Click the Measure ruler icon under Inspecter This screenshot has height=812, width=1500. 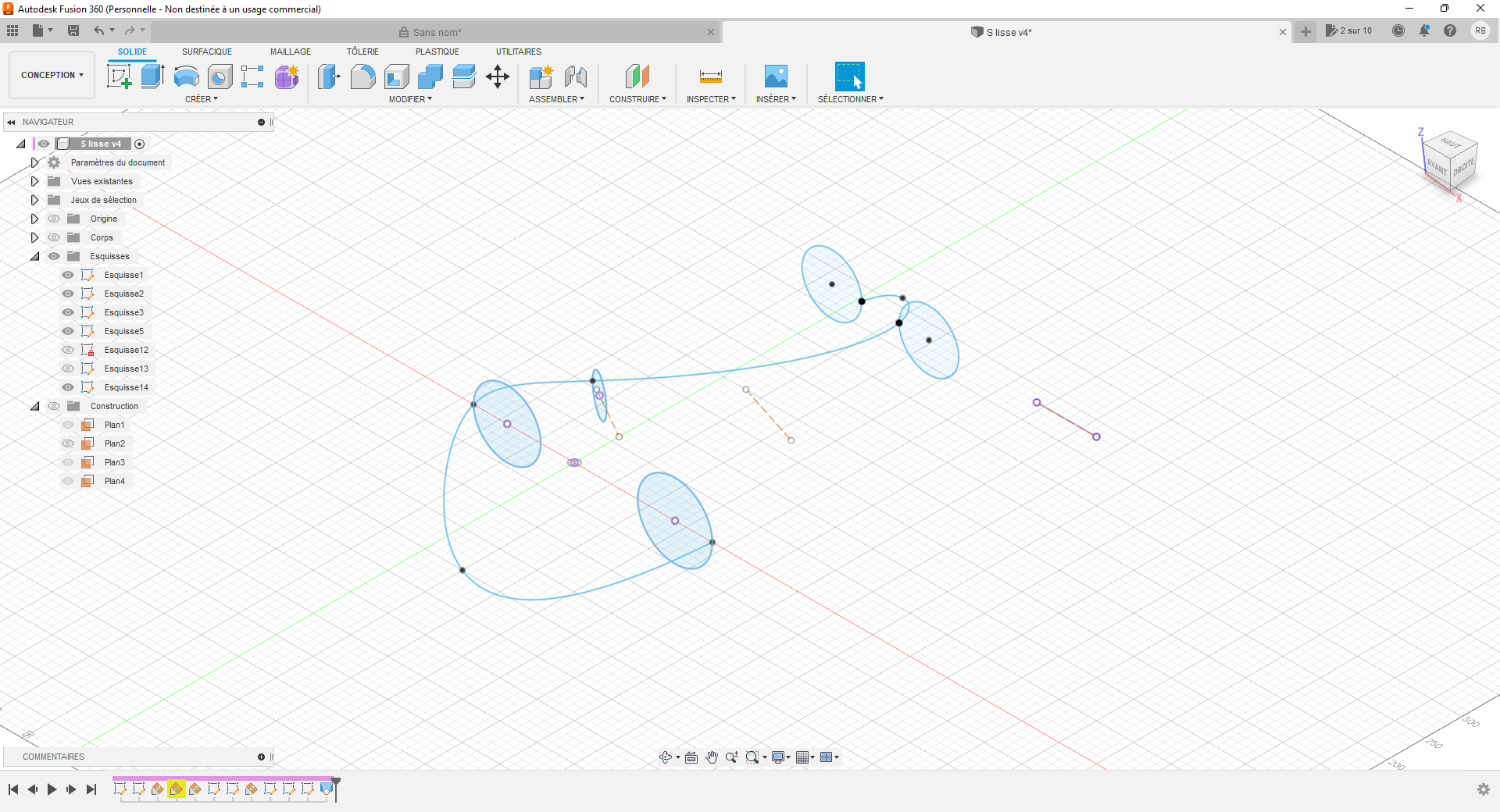[710, 77]
